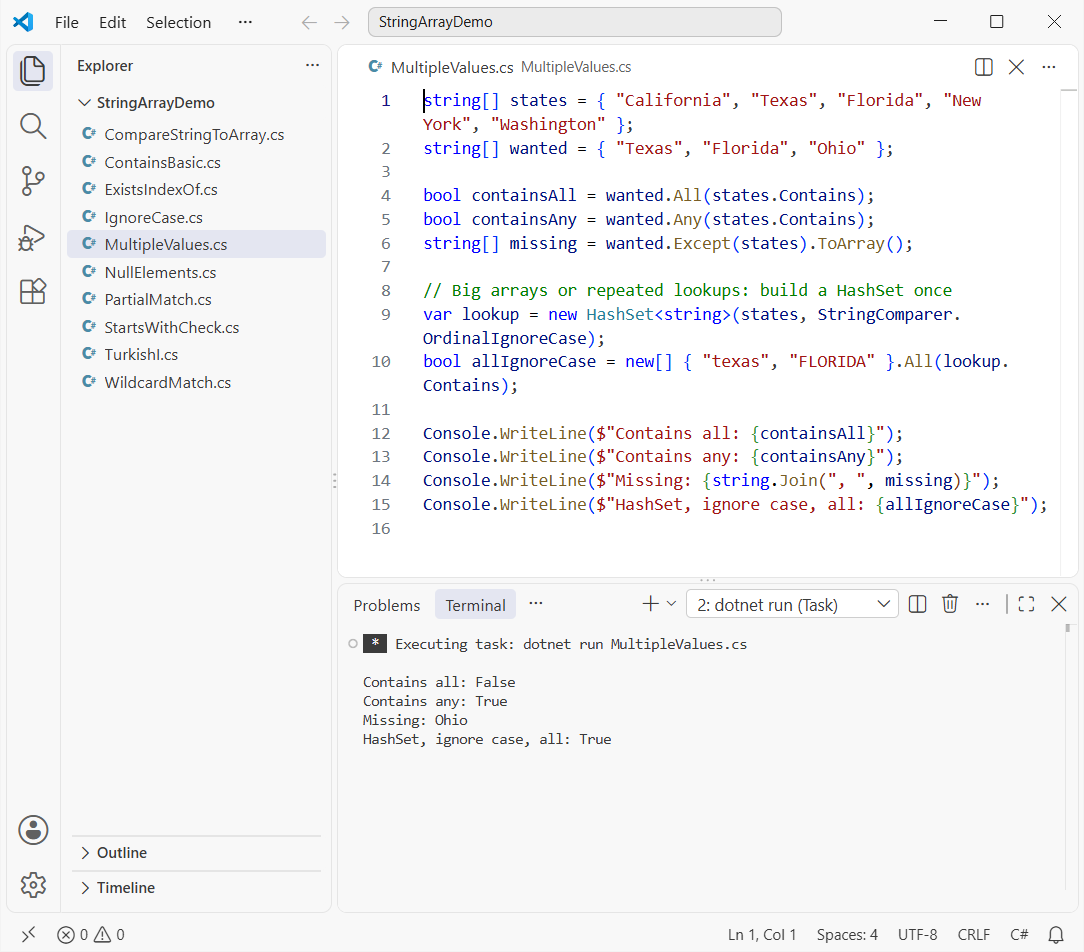Viewport: 1084px width, 952px height.
Task: Click the HashSet comment on line 8
Action: [x=687, y=290]
